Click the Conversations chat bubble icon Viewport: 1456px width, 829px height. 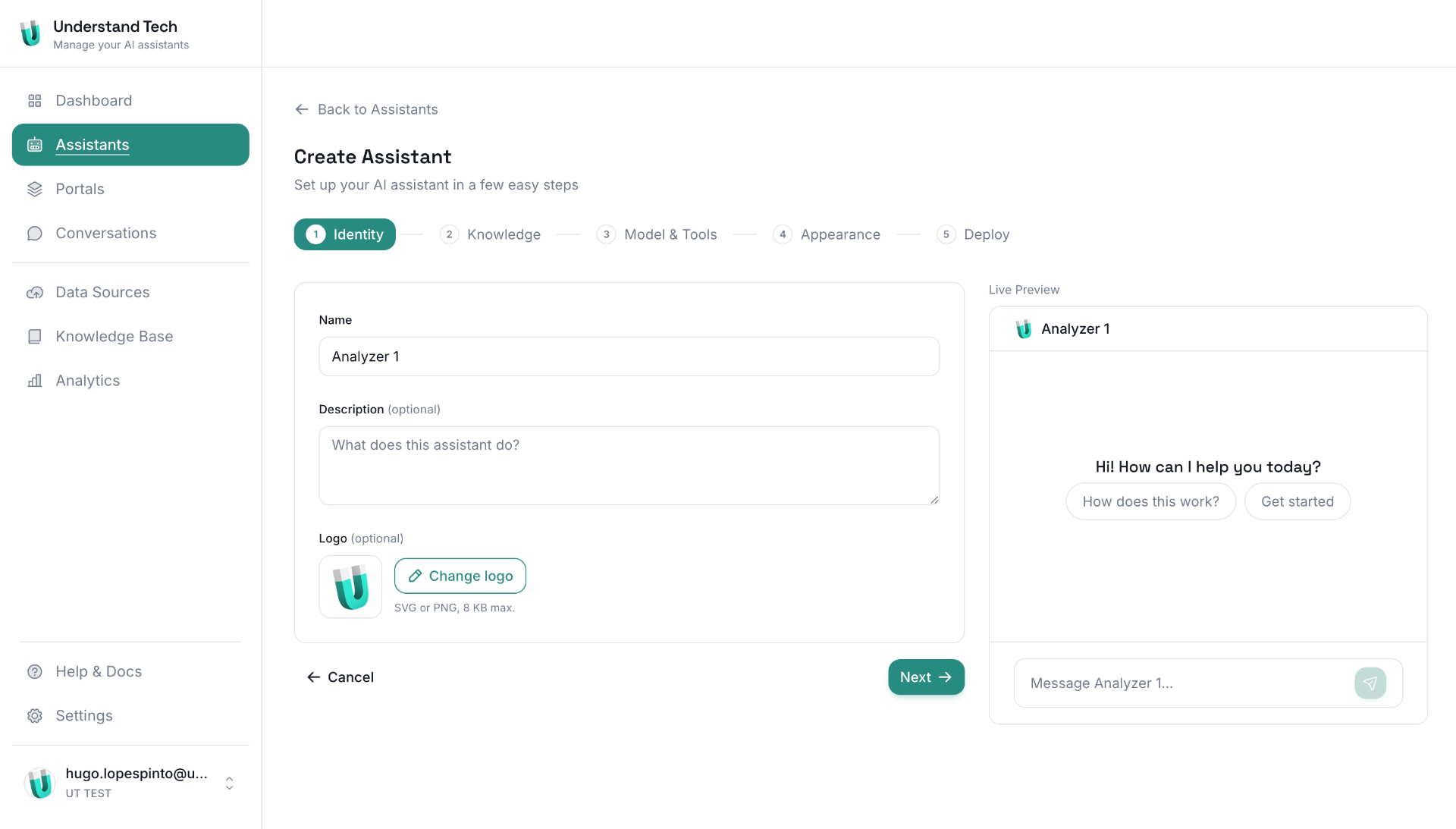coord(35,234)
